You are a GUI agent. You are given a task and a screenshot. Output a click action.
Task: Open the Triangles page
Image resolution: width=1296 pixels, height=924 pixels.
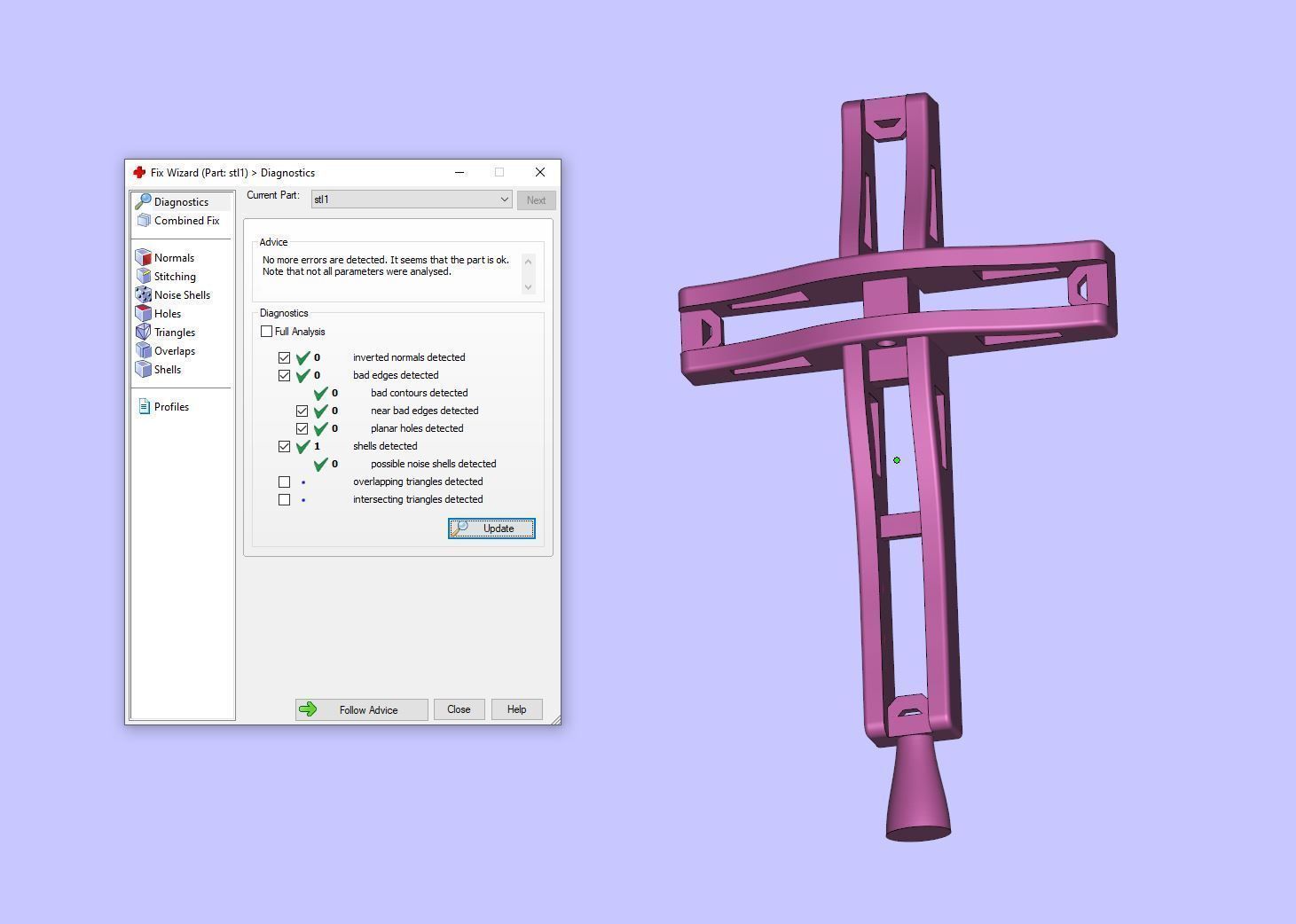click(175, 333)
